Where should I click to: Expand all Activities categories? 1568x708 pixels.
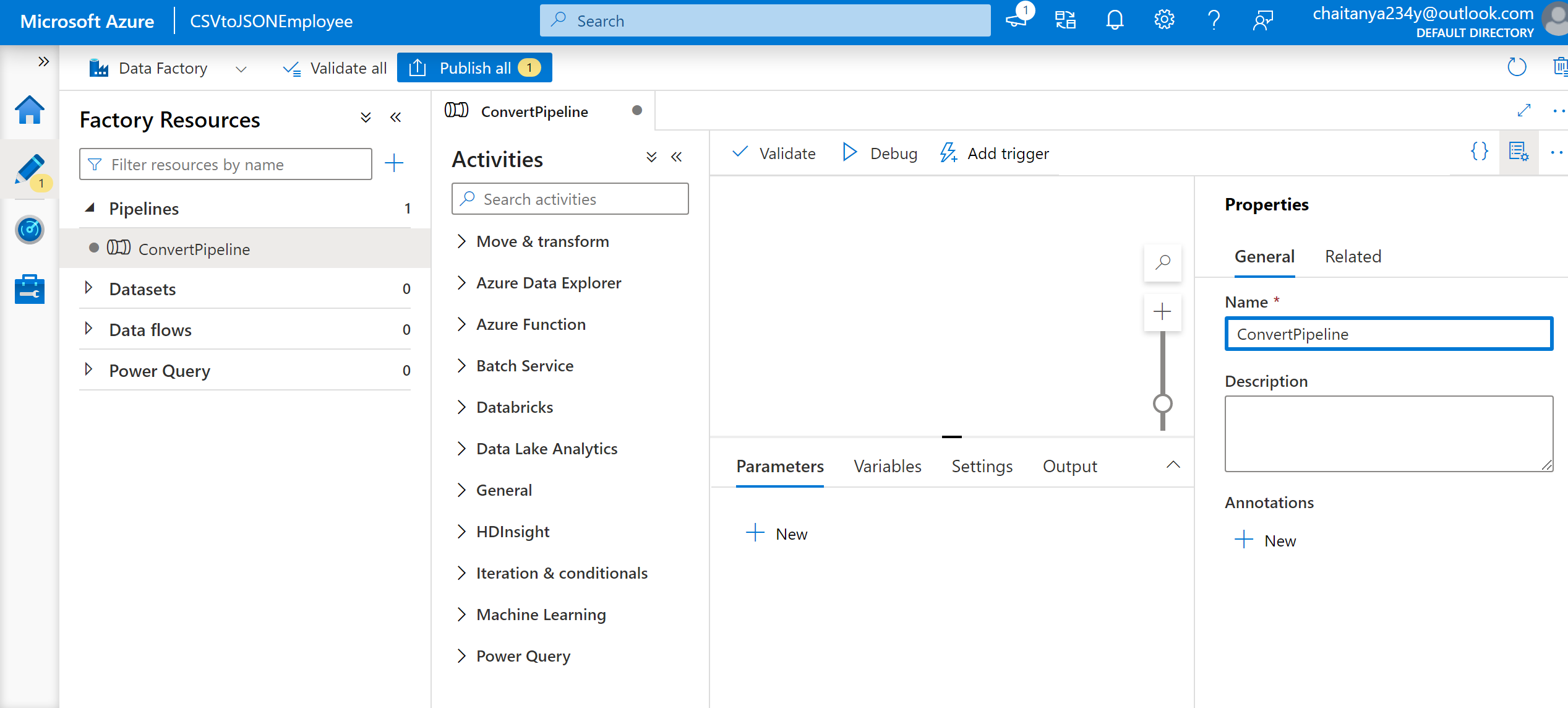tap(651, 157)
